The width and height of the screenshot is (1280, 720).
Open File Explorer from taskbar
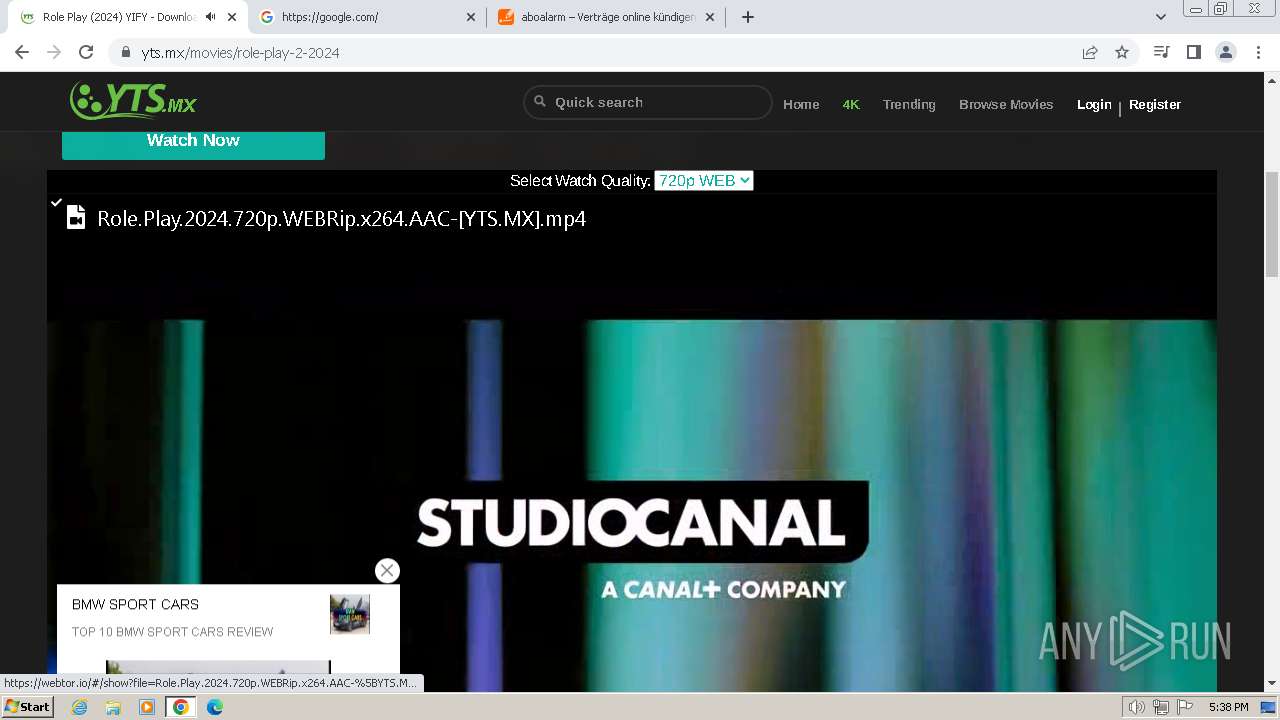point(113,707)
